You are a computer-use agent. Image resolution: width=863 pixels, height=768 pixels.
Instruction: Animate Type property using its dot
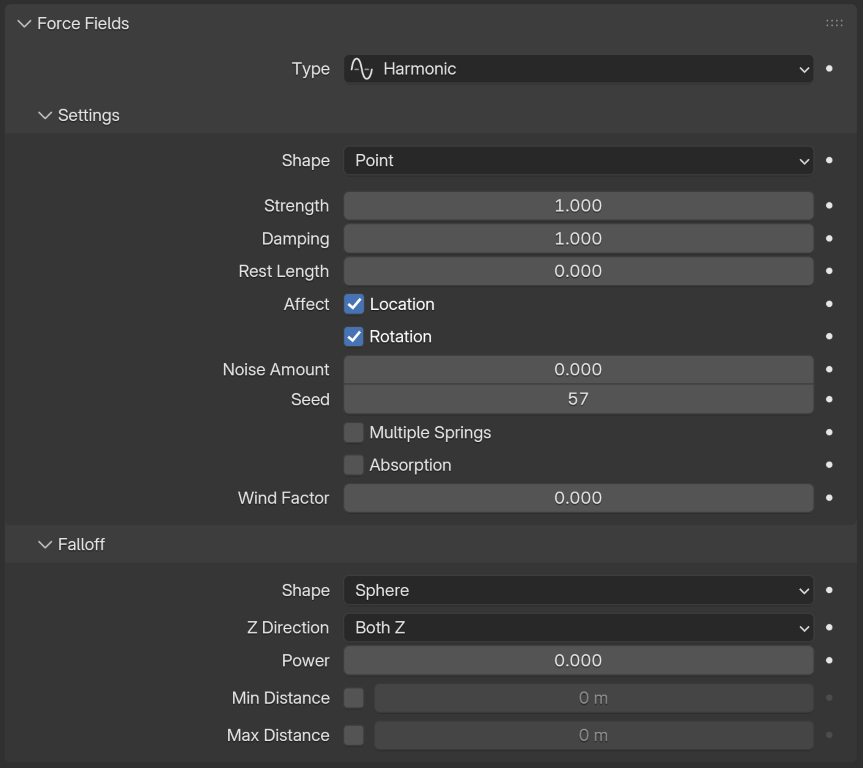[x=829, y=69]
